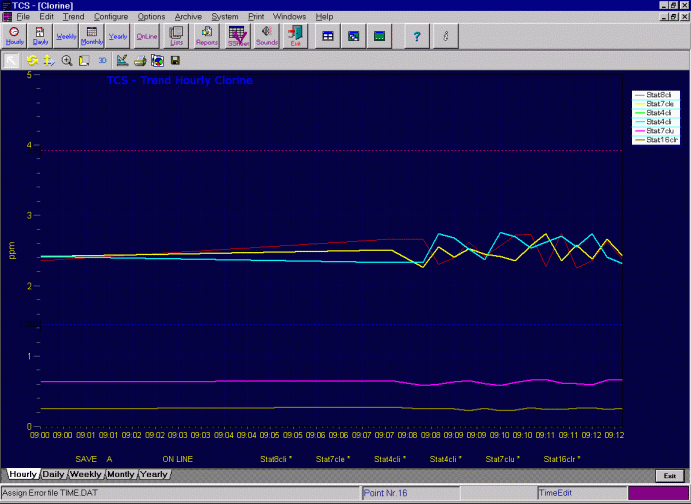Image resolution: width=691 pixels, height=504 pixels.
Task: Toggle the 3D chart view
Action: (102, 60)
